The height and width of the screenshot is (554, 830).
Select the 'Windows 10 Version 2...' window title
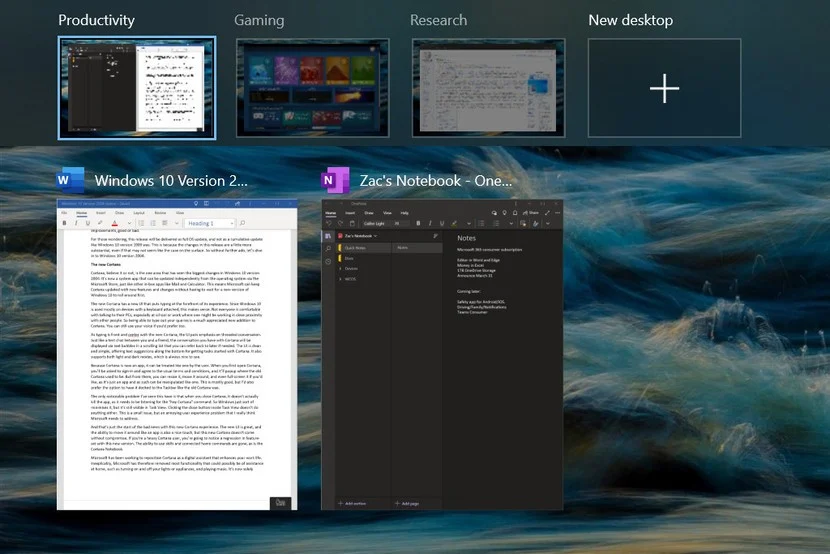point(171,180)
